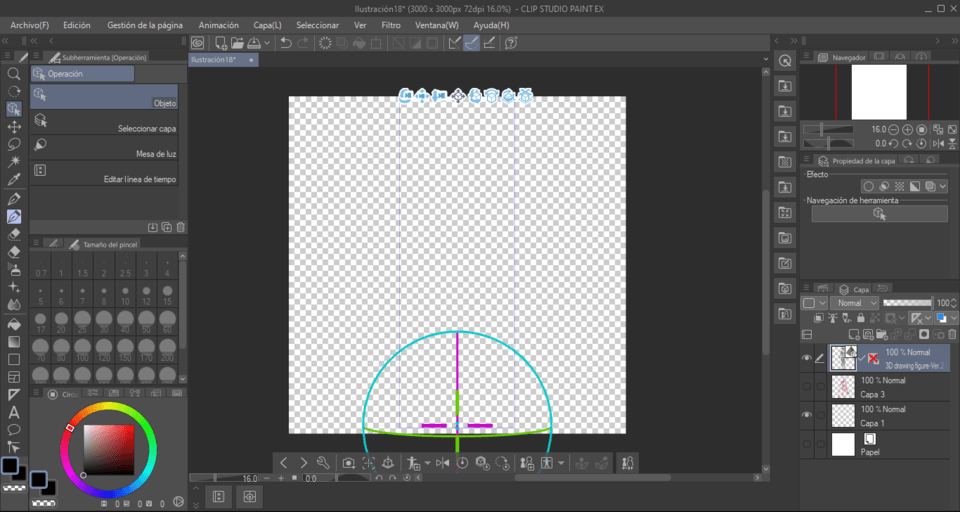Expand the effect options dropdown arrow

pyautogui.click(x=943, y=186)
